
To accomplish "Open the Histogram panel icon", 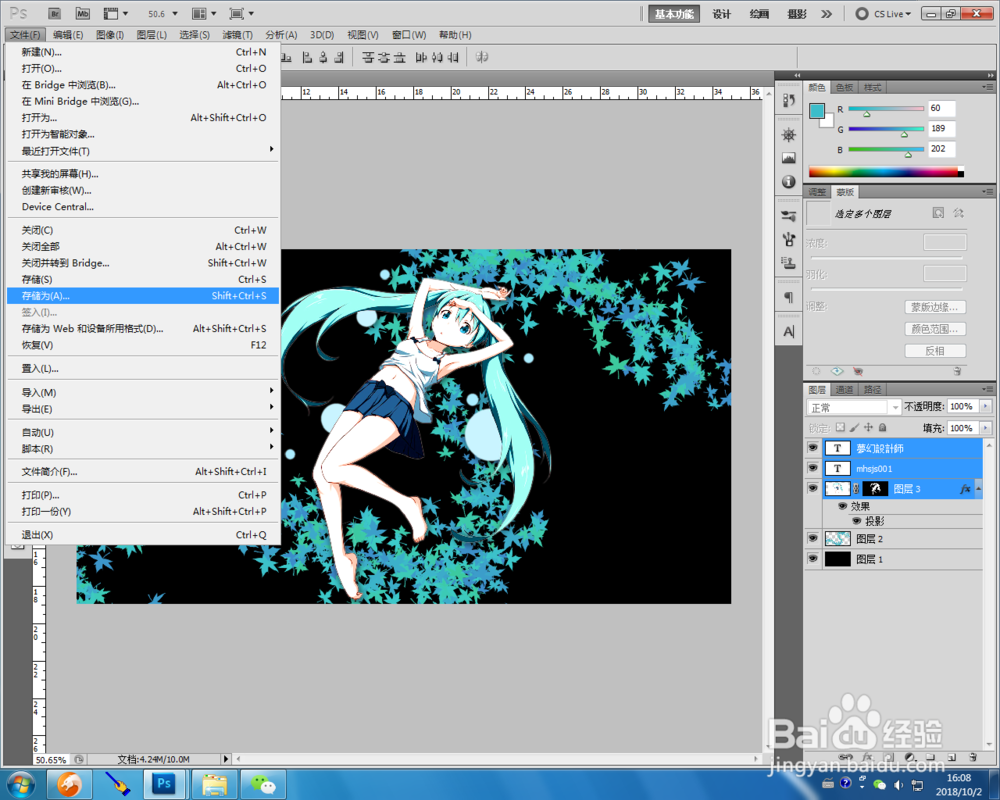I will coord(789,158).
